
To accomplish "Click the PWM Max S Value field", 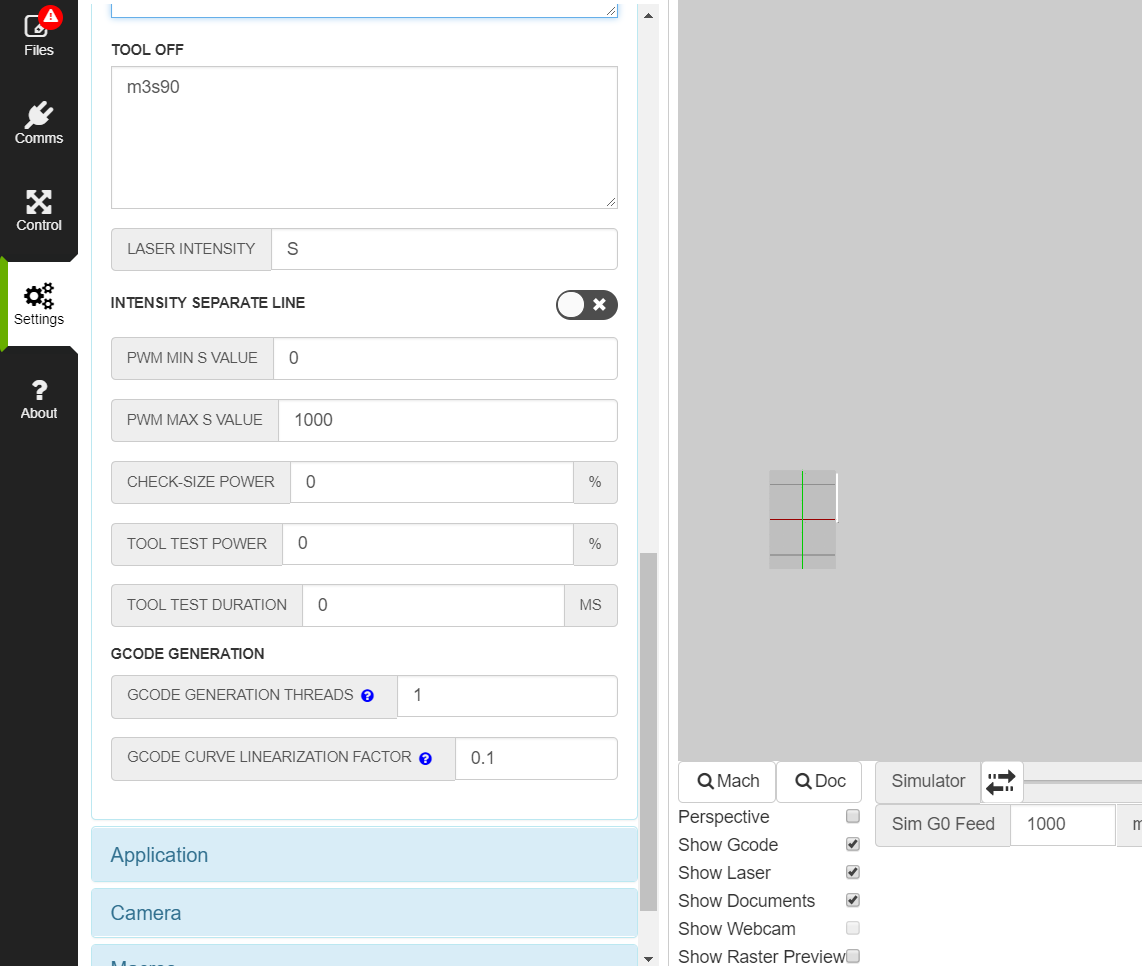I will (x=446, y=420).
